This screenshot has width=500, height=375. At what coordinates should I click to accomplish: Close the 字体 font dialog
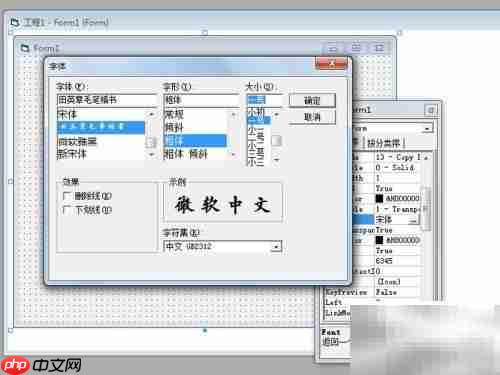(x=332, y=63)
